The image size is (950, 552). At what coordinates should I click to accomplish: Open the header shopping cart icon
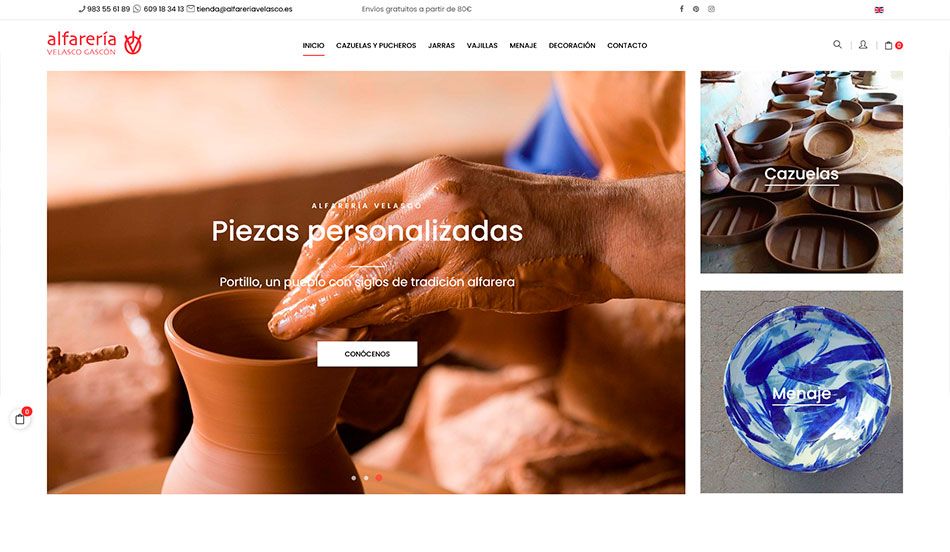(x=893, y=45)
